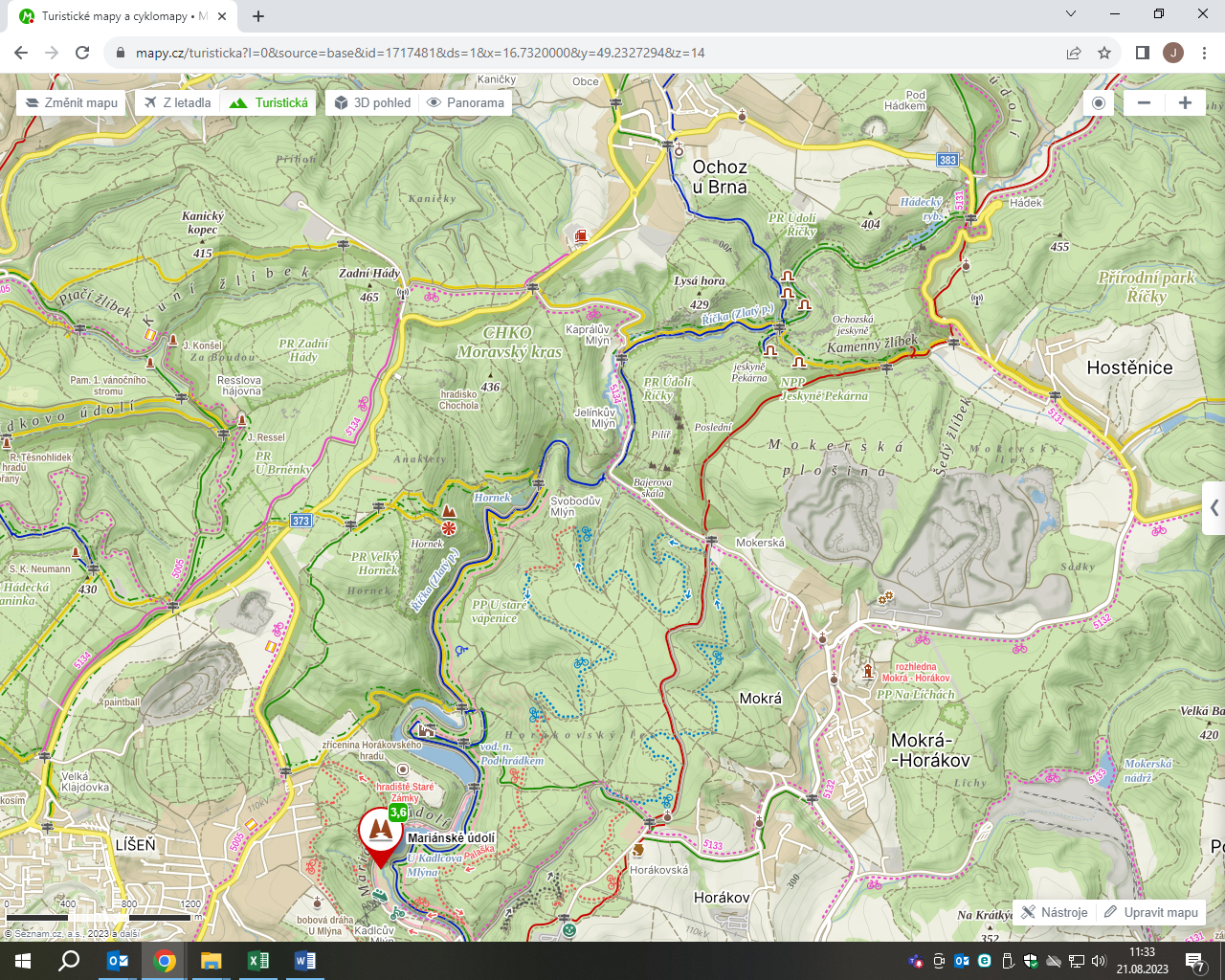The image size is (1225, 980).
Task: Open the Změnit mapu map chooser
Action: coord(71,103)
